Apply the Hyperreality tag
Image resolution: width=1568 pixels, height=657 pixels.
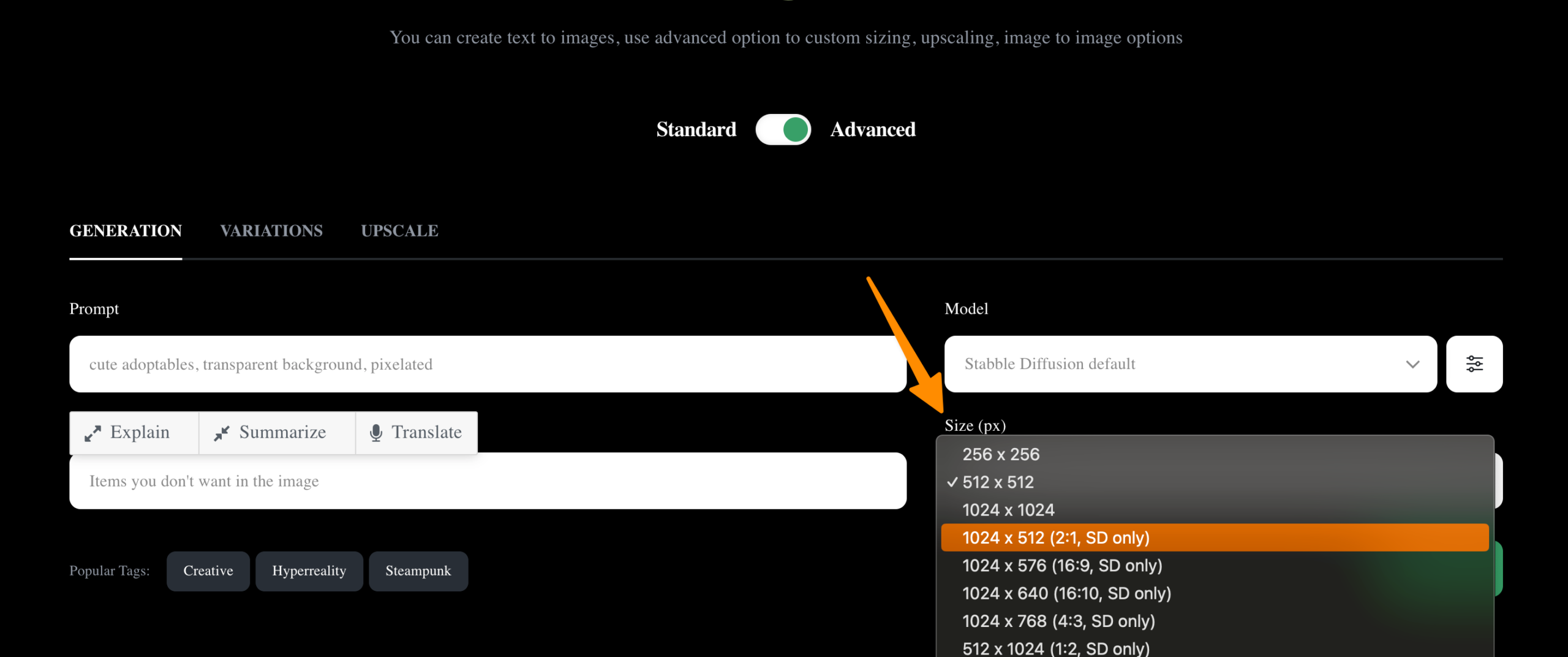click(309, 571)
